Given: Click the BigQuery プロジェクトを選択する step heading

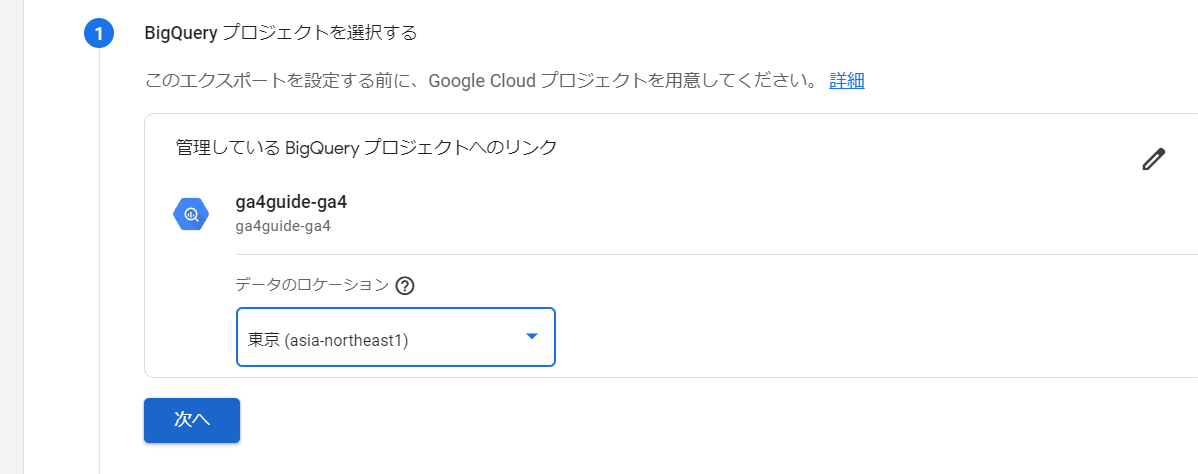Looking at the screenshot, I should click(281, 33).
